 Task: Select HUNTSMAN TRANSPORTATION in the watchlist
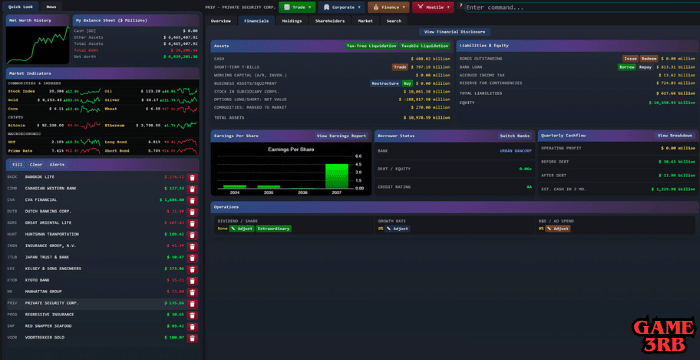pos(52,234)
